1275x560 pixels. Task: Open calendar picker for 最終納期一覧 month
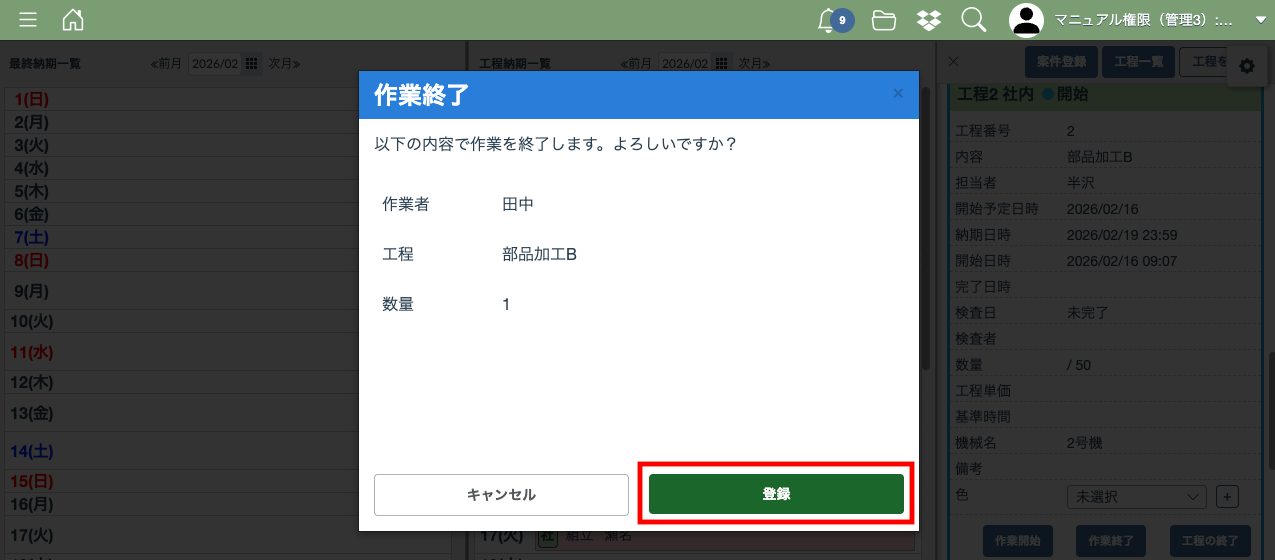pyautogui.click(x=252, y=63)
